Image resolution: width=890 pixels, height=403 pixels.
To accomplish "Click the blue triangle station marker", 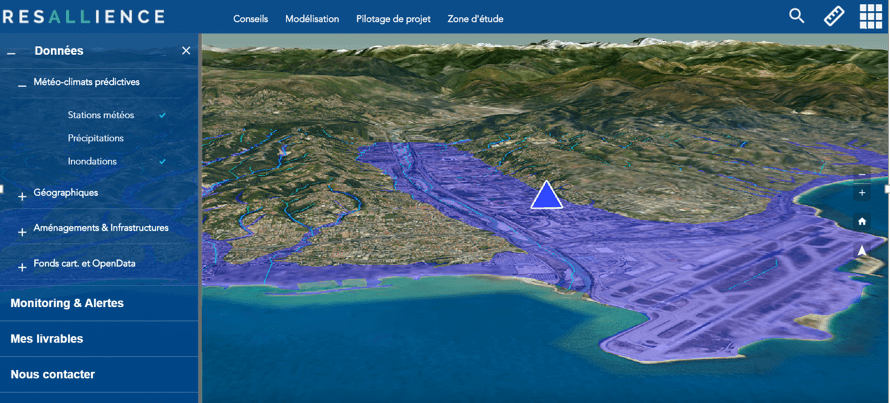I will [546, 196].
